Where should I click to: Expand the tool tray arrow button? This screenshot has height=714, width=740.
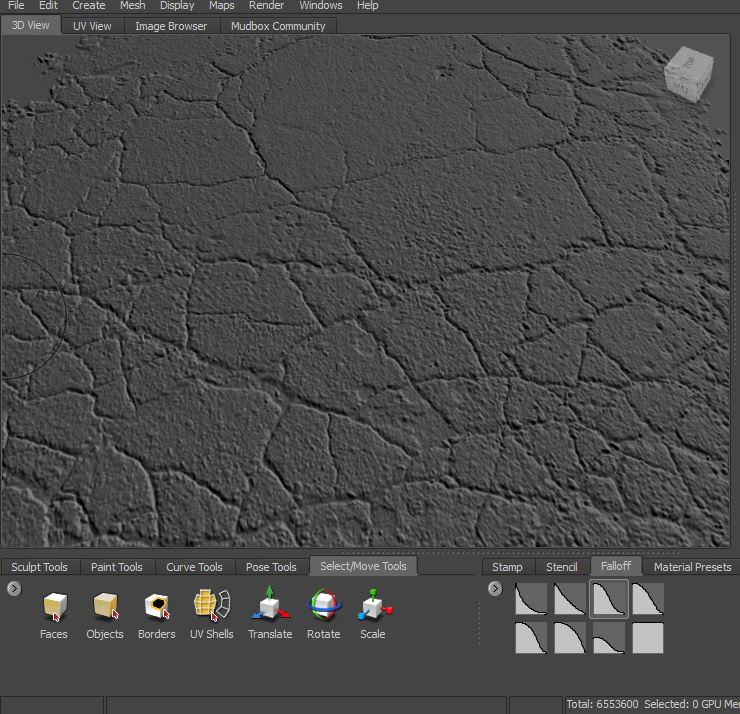(x=14, y=588)
